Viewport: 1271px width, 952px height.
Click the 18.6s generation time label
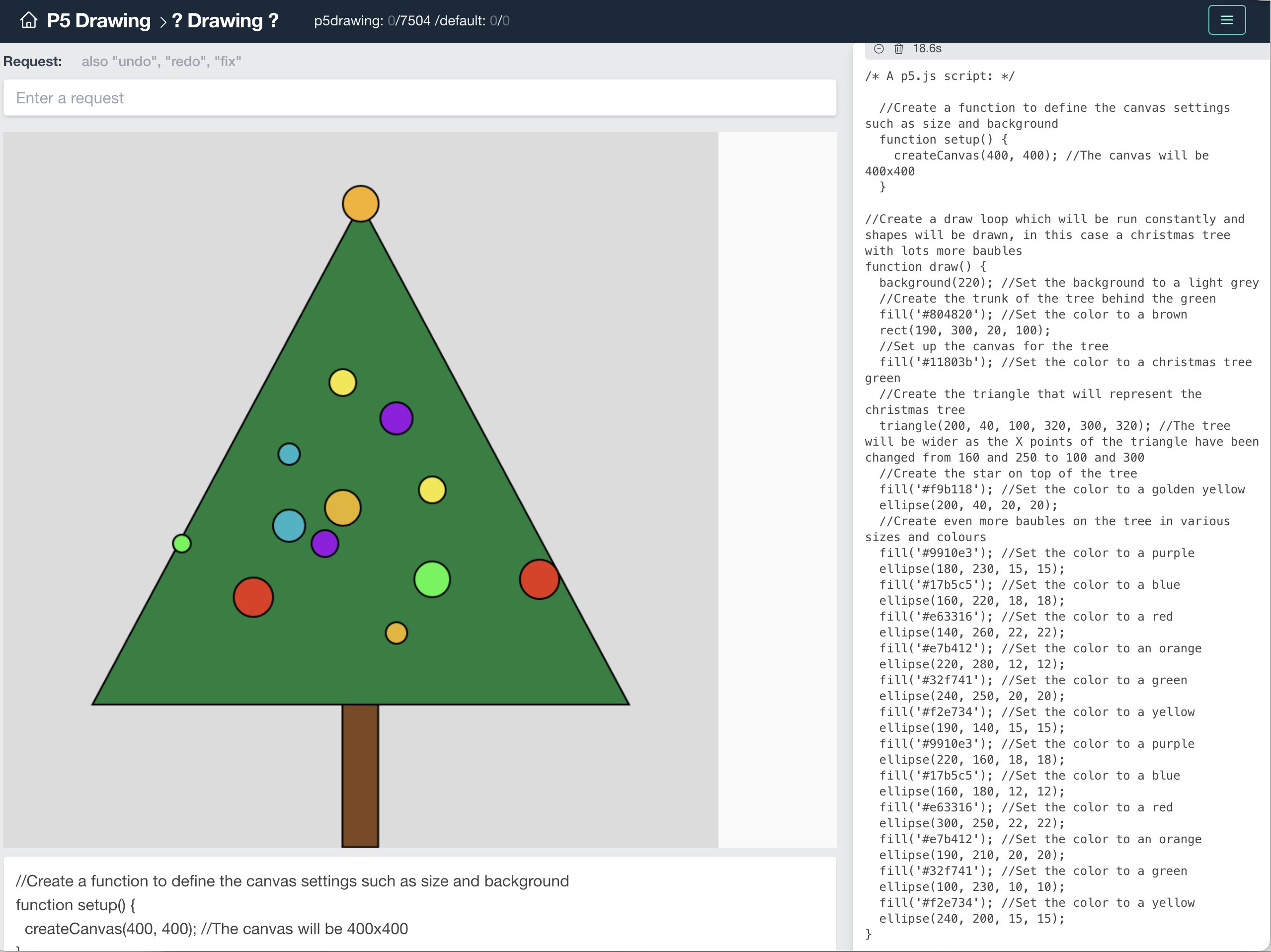(927, 49)
